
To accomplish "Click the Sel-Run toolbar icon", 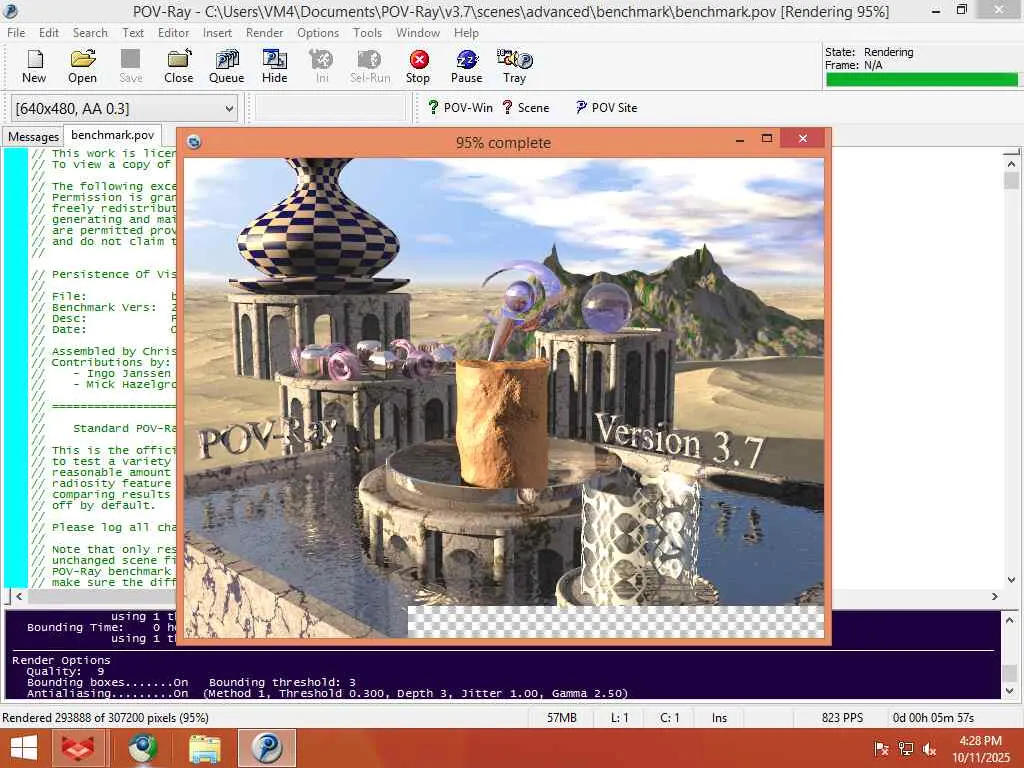I will (x=370, y=67).
